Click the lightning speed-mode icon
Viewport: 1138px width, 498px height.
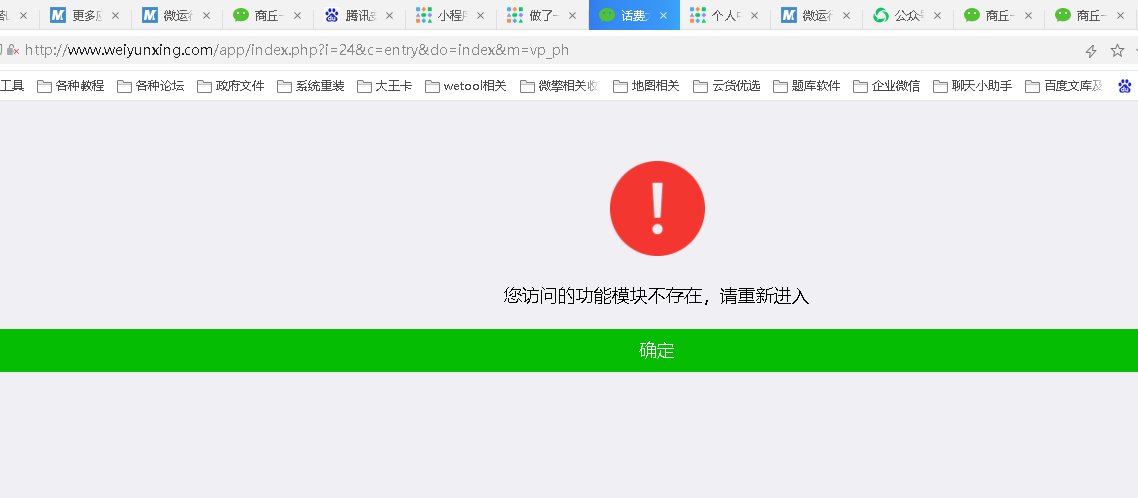pyautogui.click(x=1090, y=51)
